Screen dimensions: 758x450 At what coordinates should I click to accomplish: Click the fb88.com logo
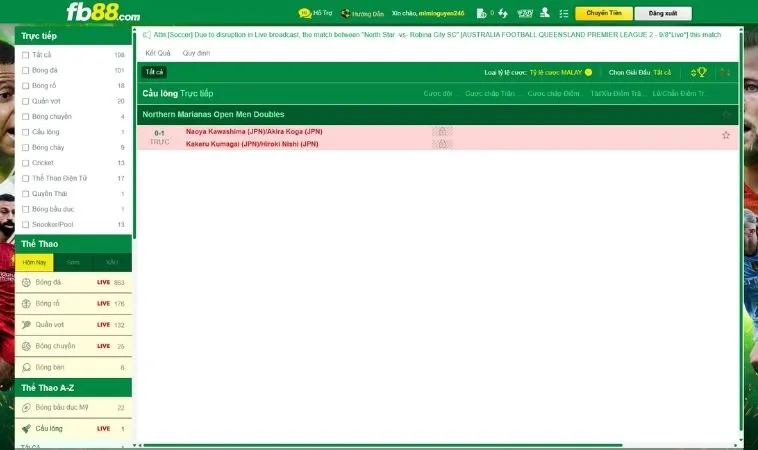tap(103, 13)
